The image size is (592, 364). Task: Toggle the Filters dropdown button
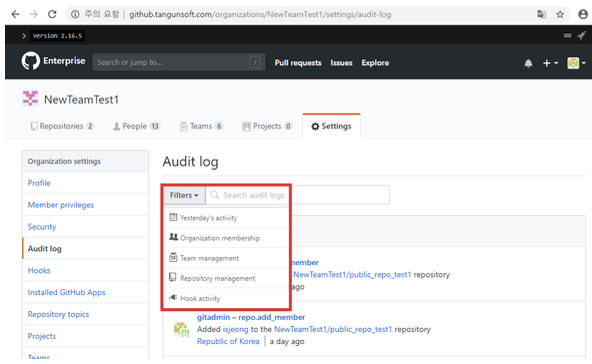coord(184,195)
